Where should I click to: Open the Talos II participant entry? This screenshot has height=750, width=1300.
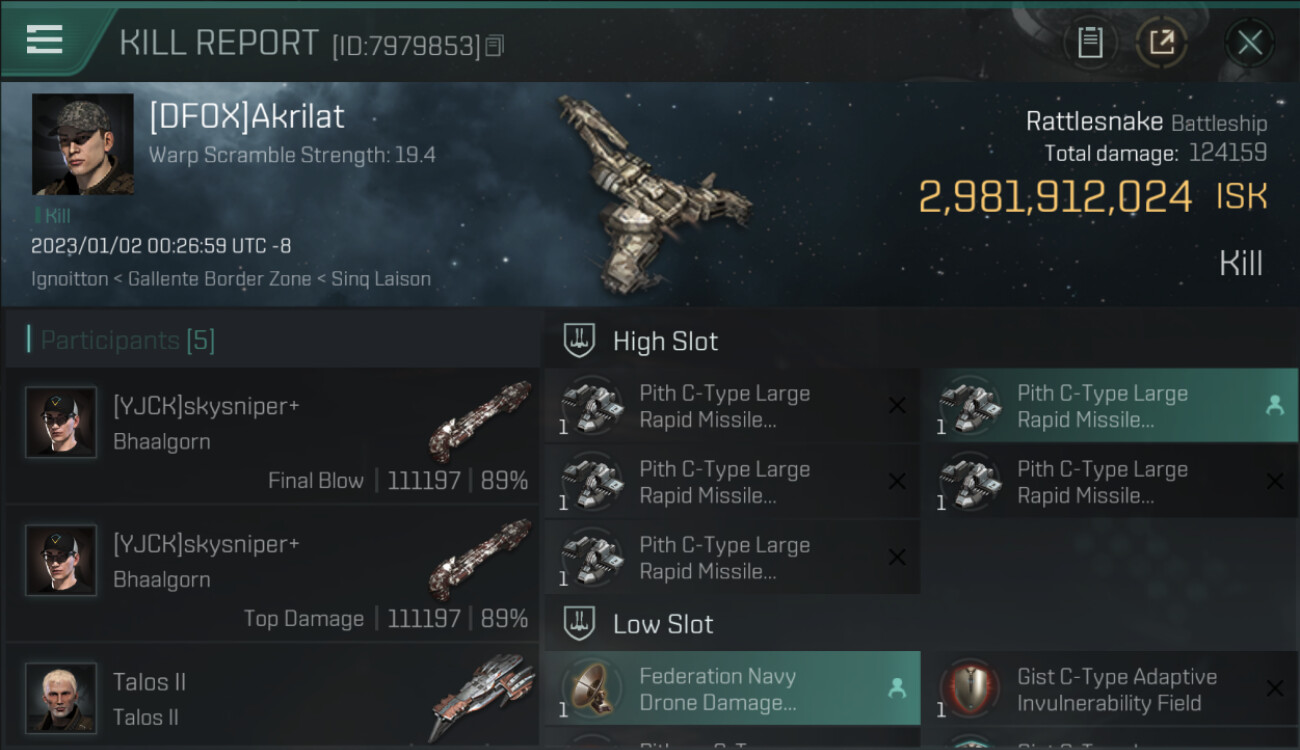pyautogui.click(x=272, y=697)
